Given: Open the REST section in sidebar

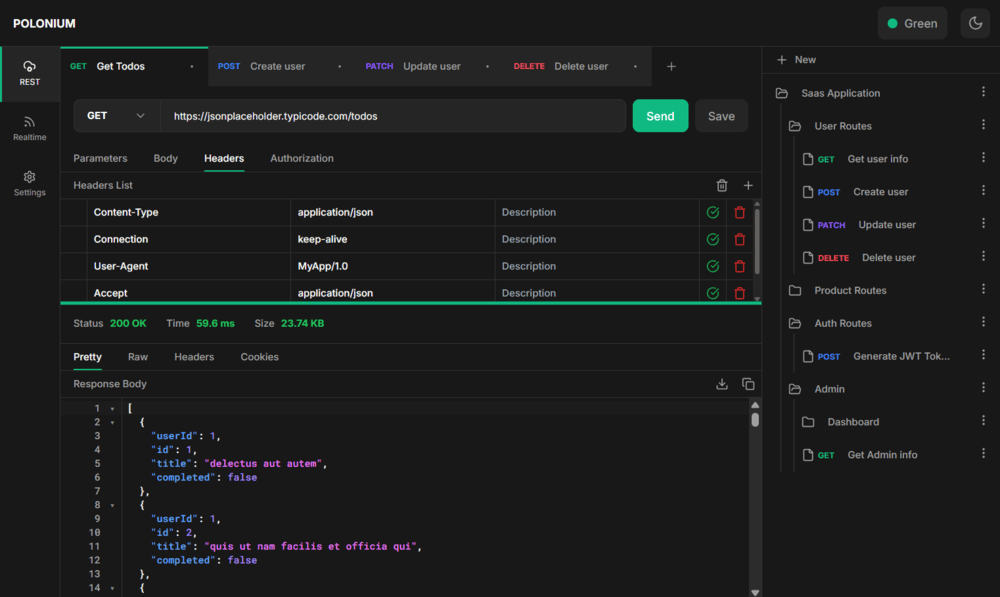Looking at the screenshot, I should tap(29, 73).
